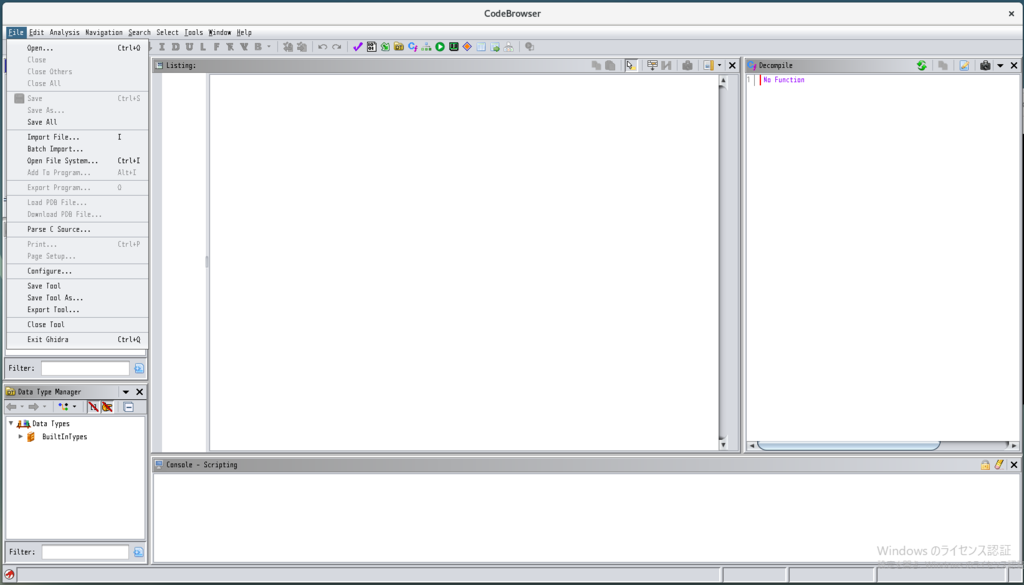
Task: Click filter options icon beside lower Filter
Action: coord(138,552)
